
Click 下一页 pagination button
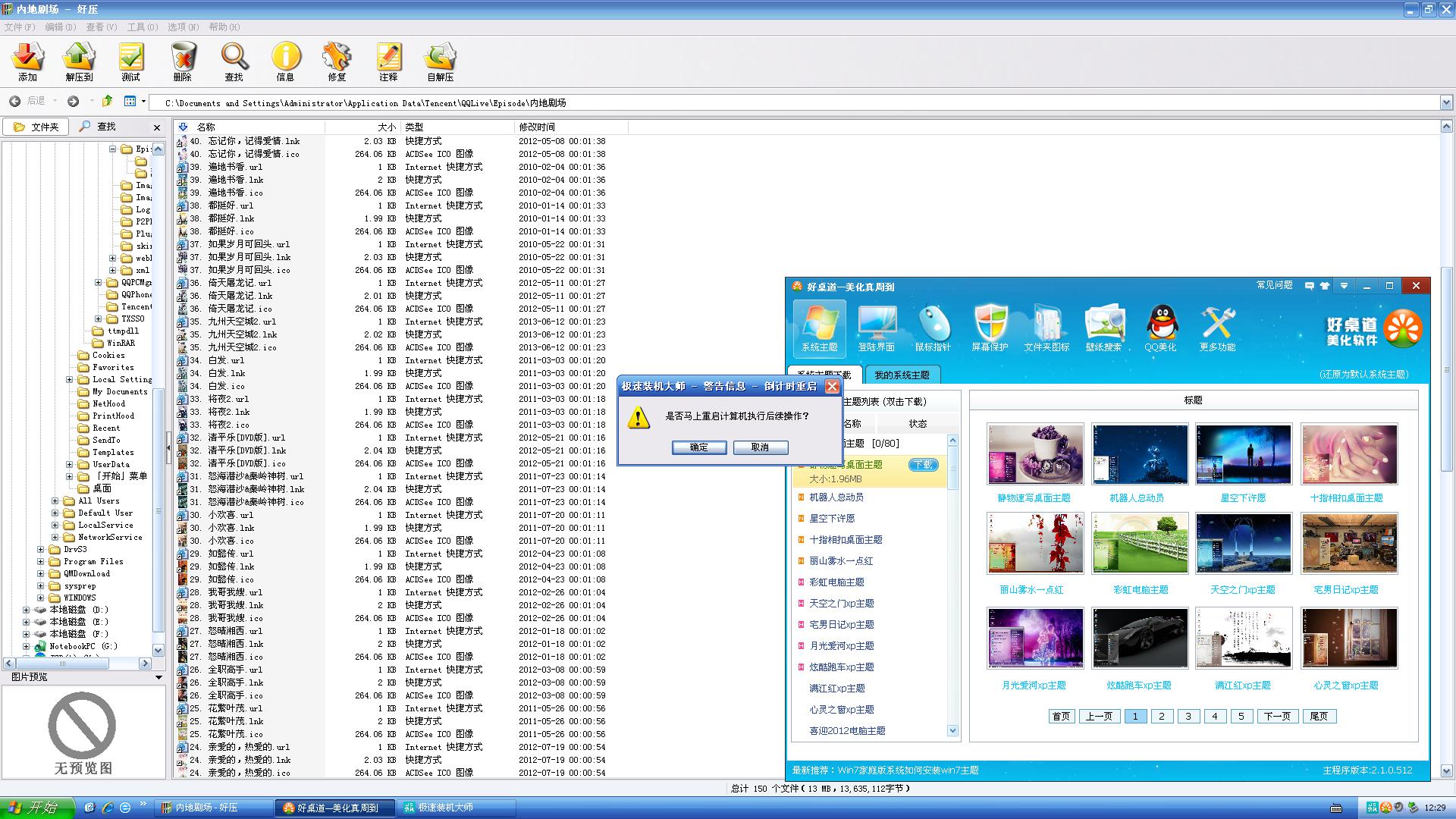(x=1277, y=716)
